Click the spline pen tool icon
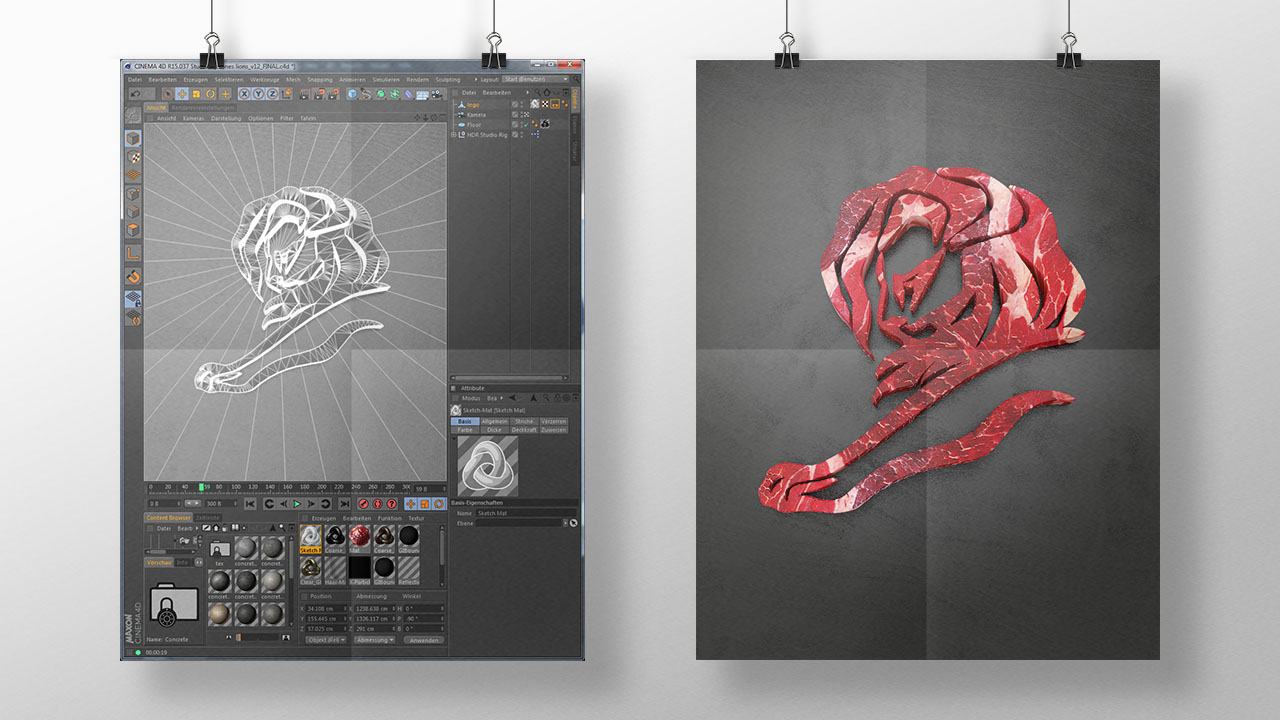Image resolution: width=1280 pixels, height=720 pixels. point(366,94)
